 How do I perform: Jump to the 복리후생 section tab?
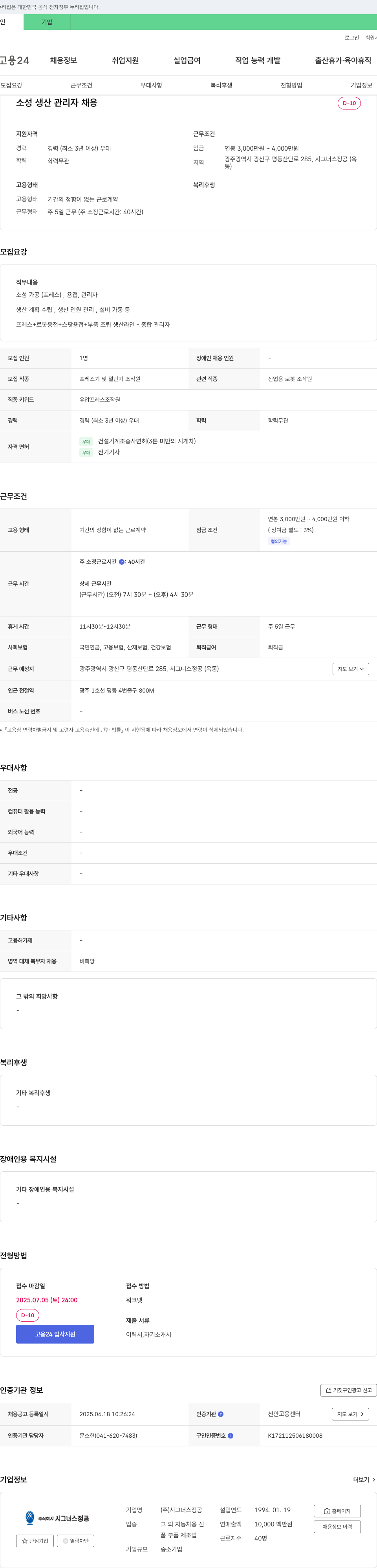pyautogui.click(x=221, y=85)
